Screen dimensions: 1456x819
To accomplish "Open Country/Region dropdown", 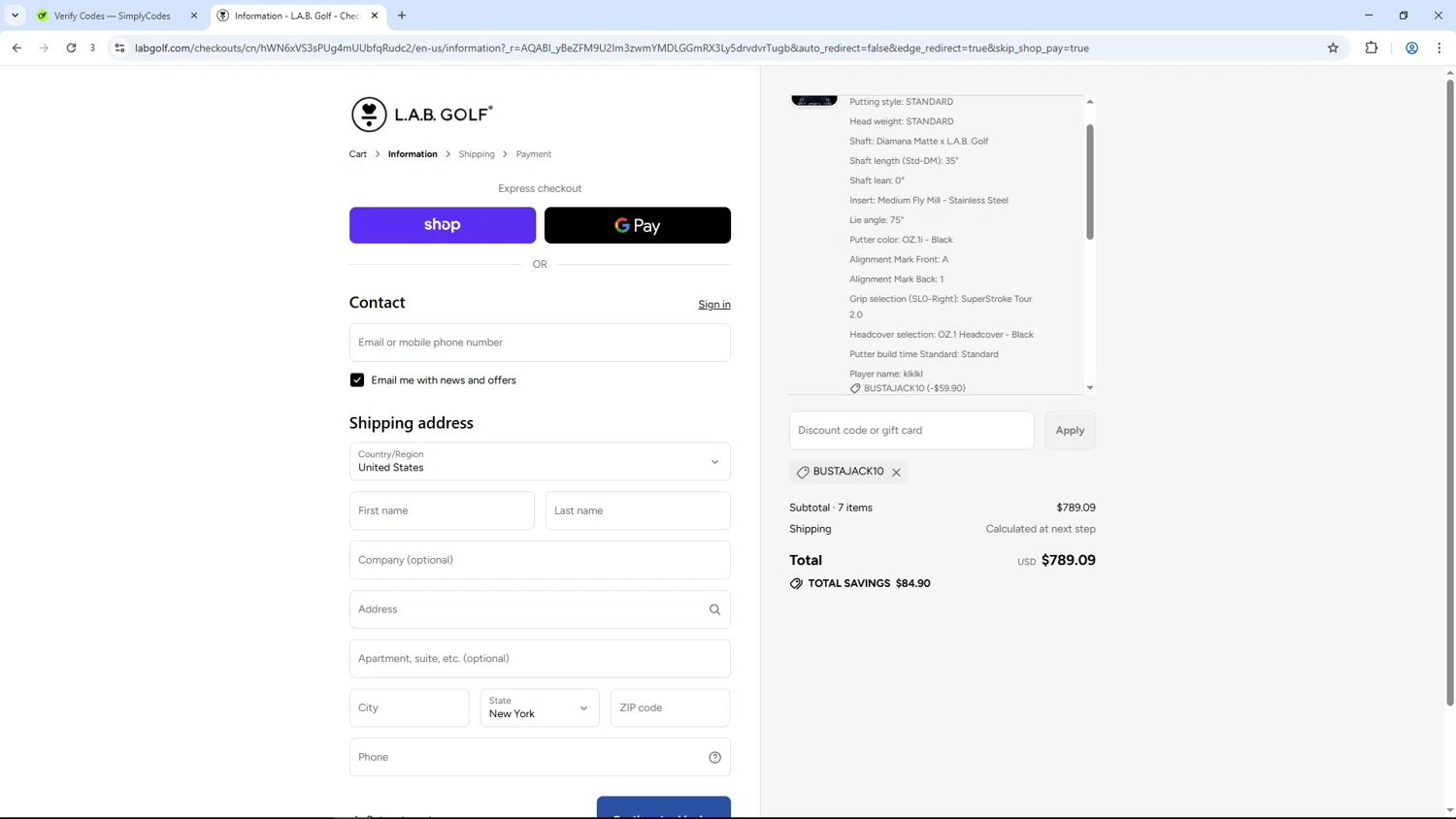I will click(540, 462).
